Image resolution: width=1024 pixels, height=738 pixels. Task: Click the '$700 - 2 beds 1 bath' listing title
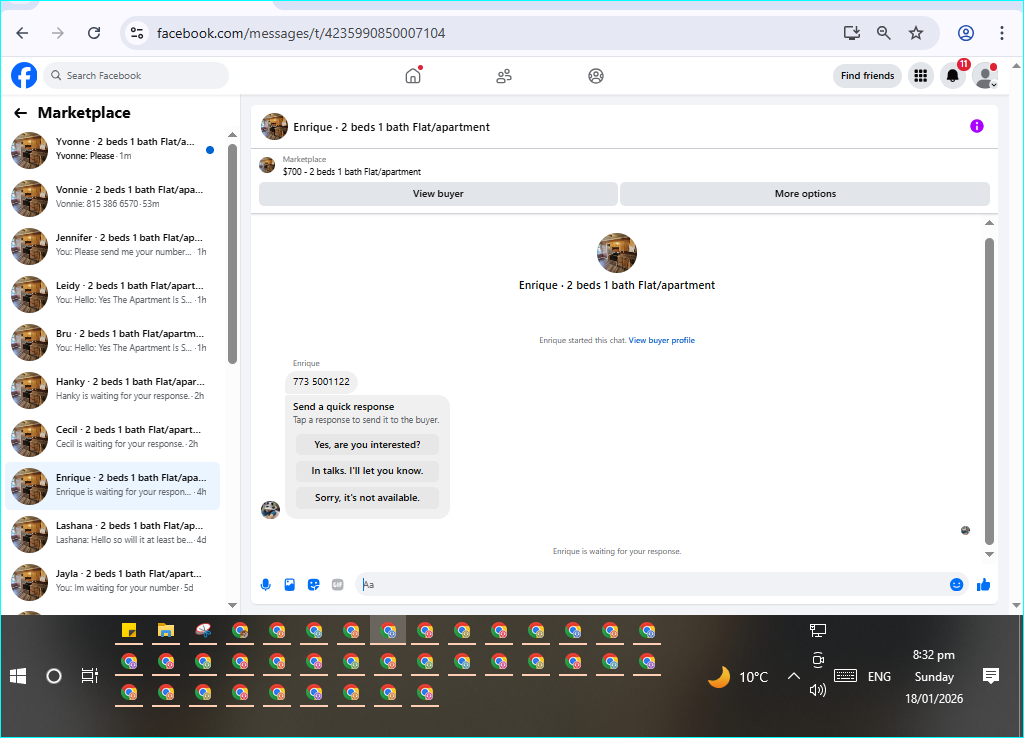pos(352,172)
